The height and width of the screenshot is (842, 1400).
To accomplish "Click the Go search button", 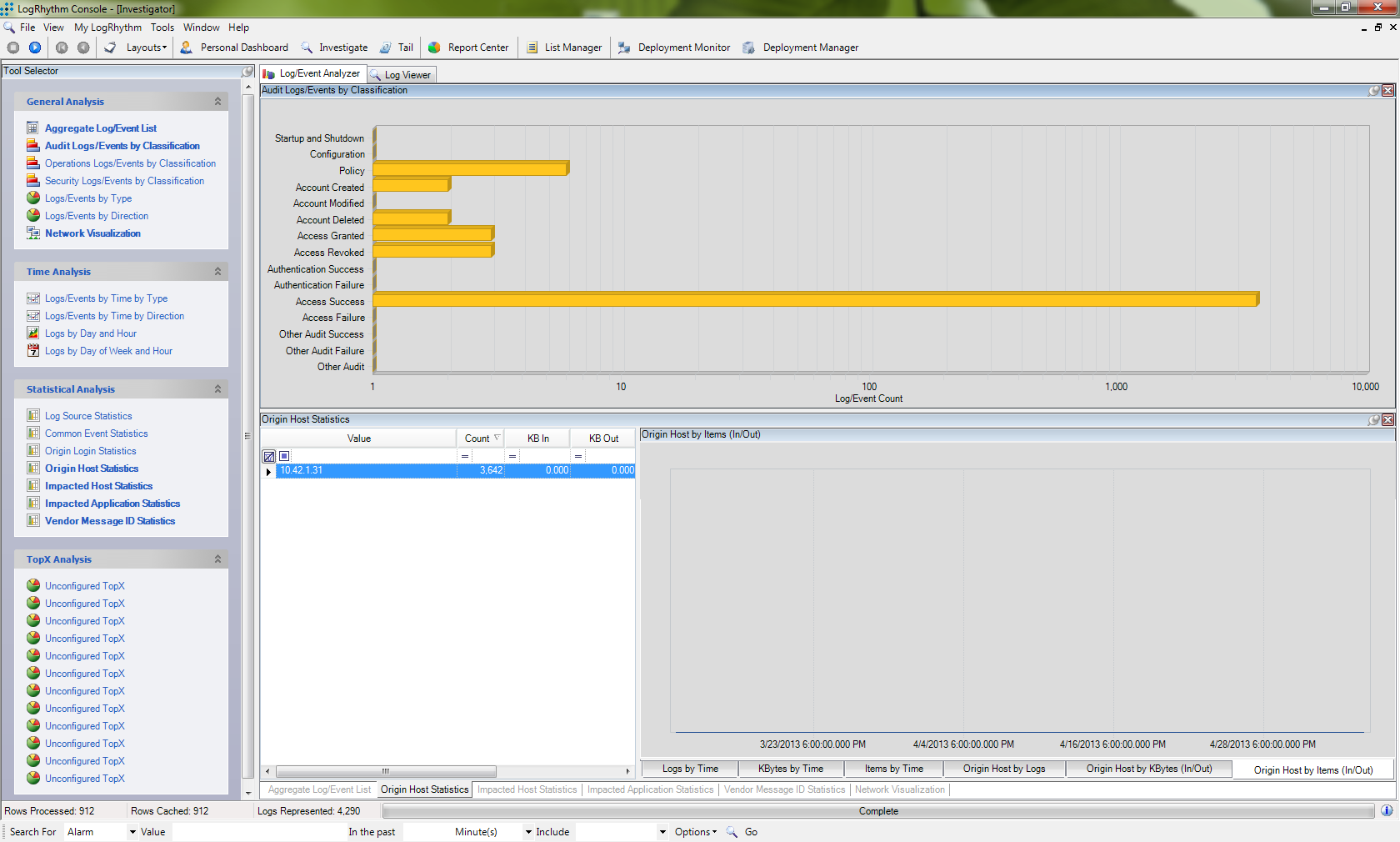I will pyautogui.click(x=751, y=832).
